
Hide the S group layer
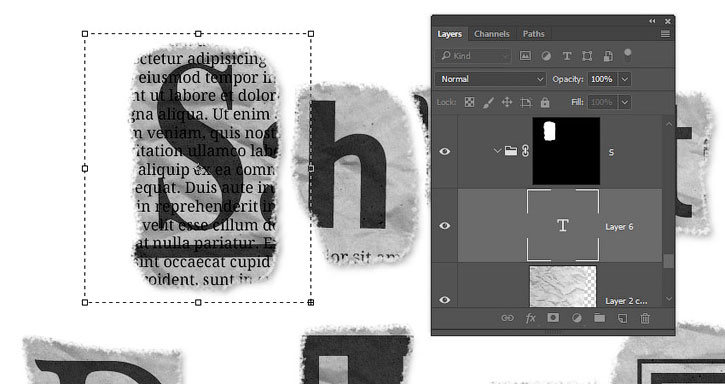(x=445, y=151)
